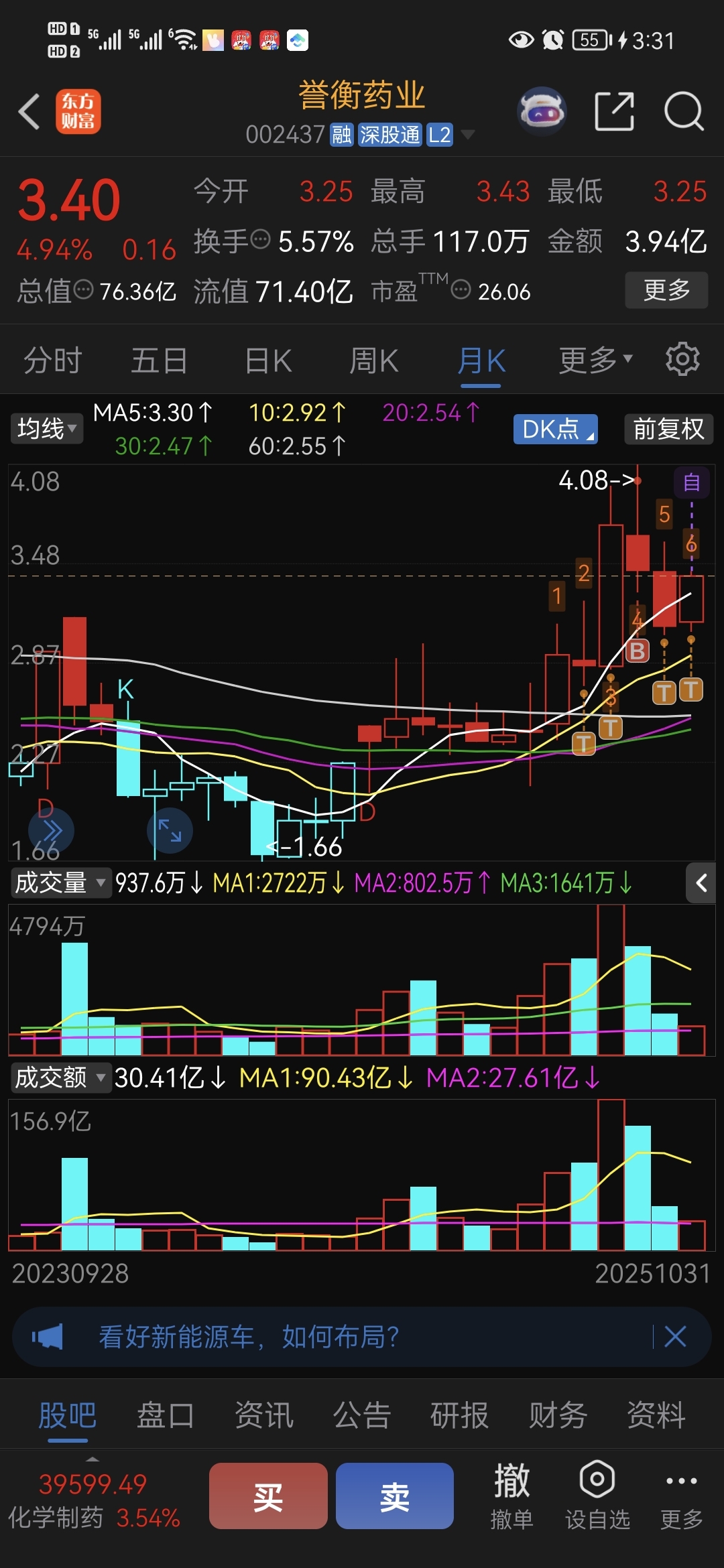Tap the 誉衡药业 stock title
This screenshot has height=1568, width=724.
pos(362,95)
